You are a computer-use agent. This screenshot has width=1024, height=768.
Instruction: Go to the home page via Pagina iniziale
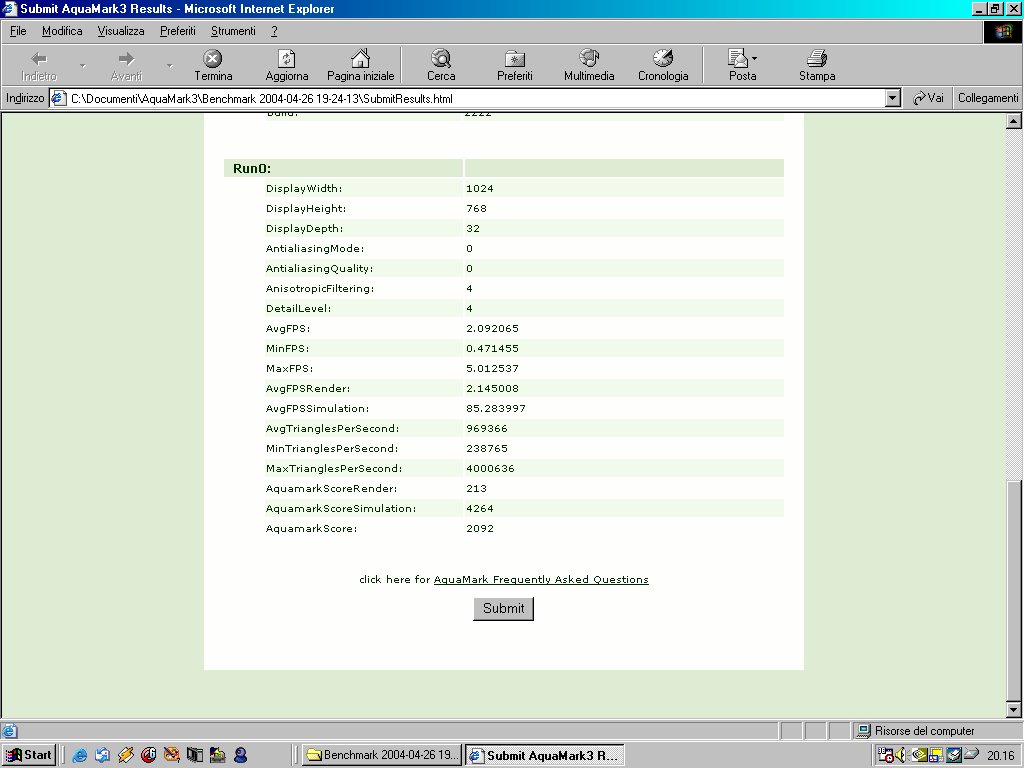coord(360,66)
